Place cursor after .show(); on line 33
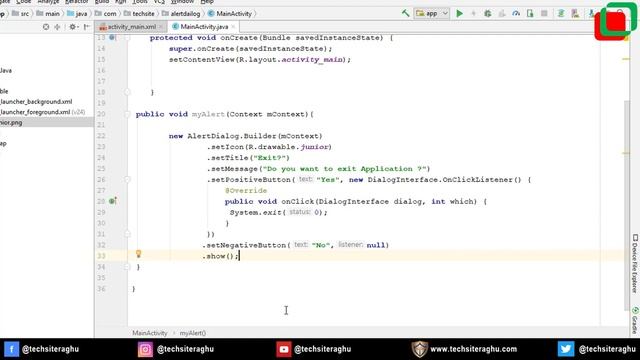This screenshot has width=640, height=360. [x=239, y=256]
